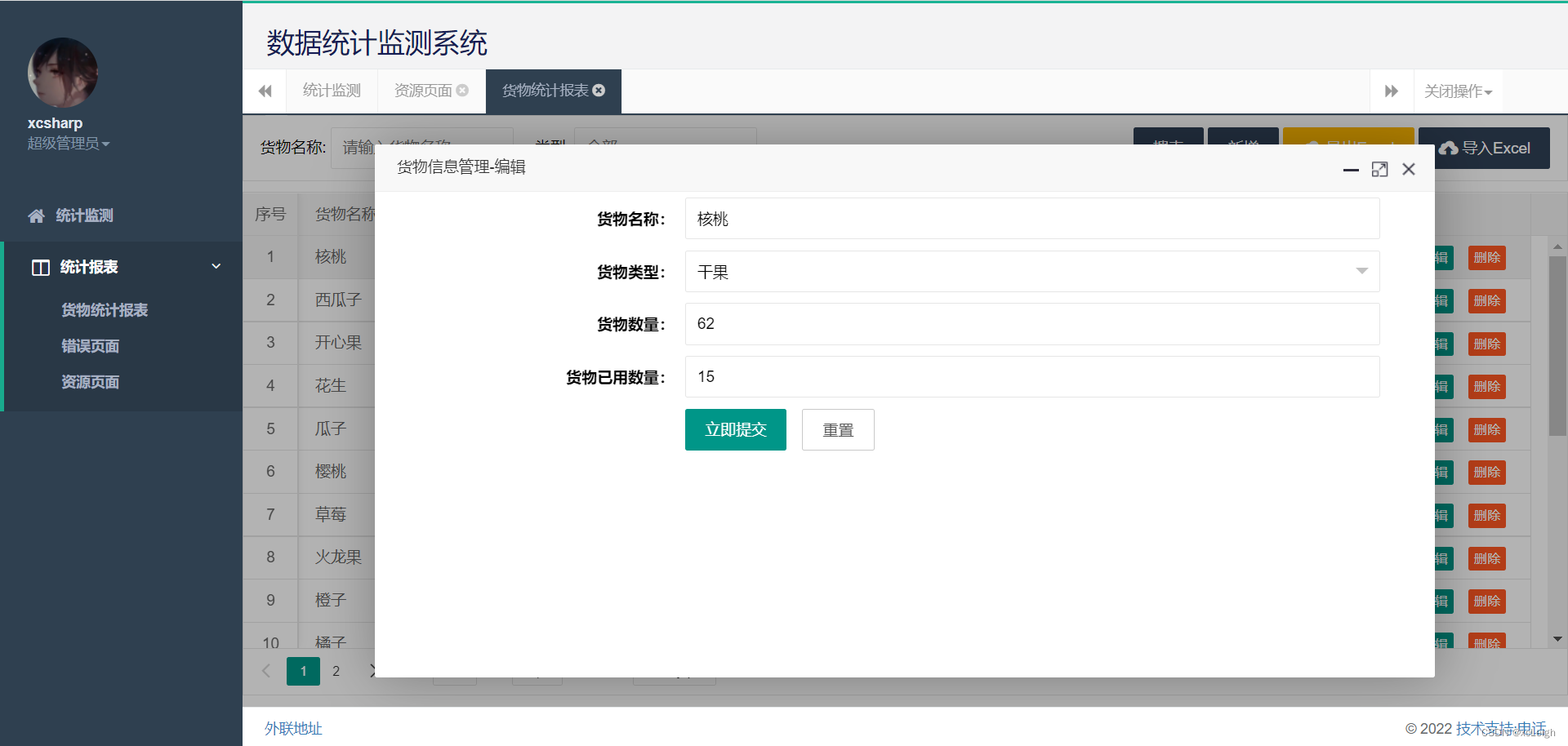
Task: Open the 关闭操作 dropdown
Action: click(1458, 91)
